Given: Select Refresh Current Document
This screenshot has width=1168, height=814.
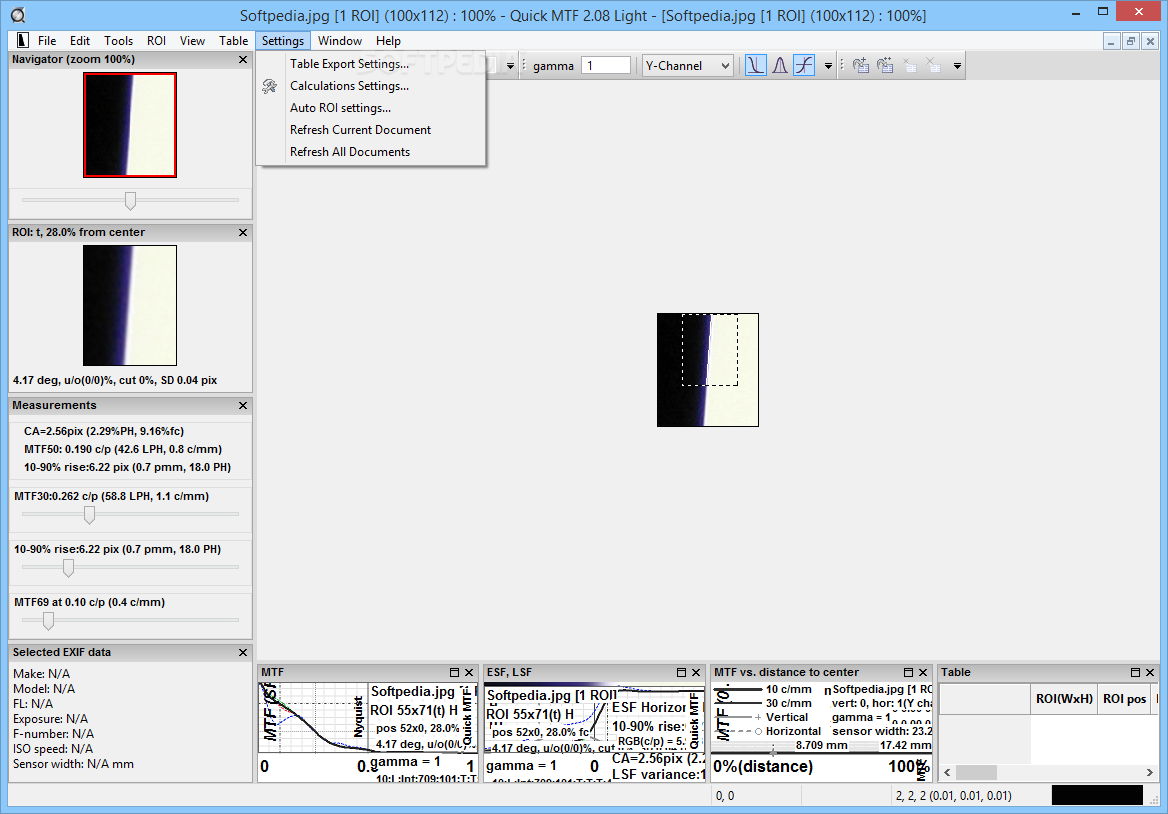Looking at the screenshot, I should click(371, 130).
